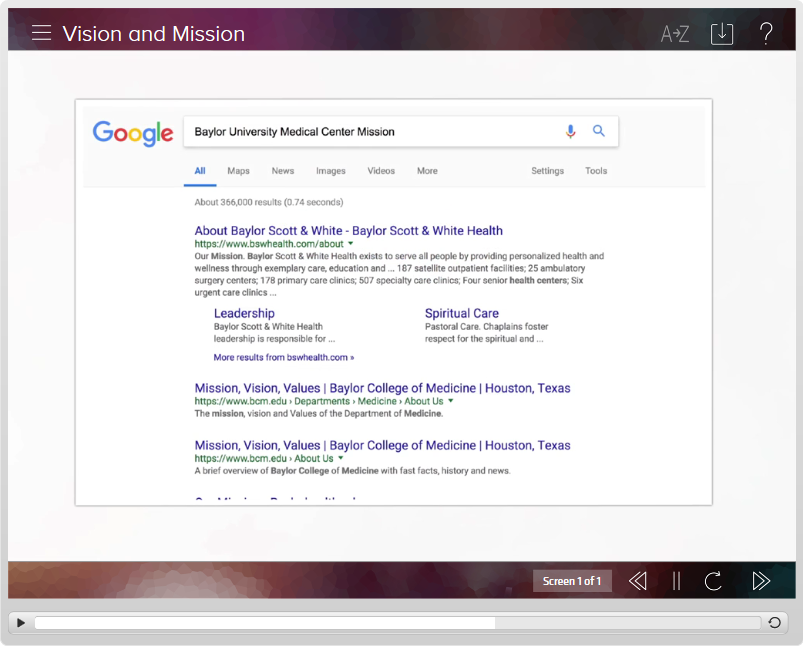
Task: Select the All search tab
Action: point(200,171)
